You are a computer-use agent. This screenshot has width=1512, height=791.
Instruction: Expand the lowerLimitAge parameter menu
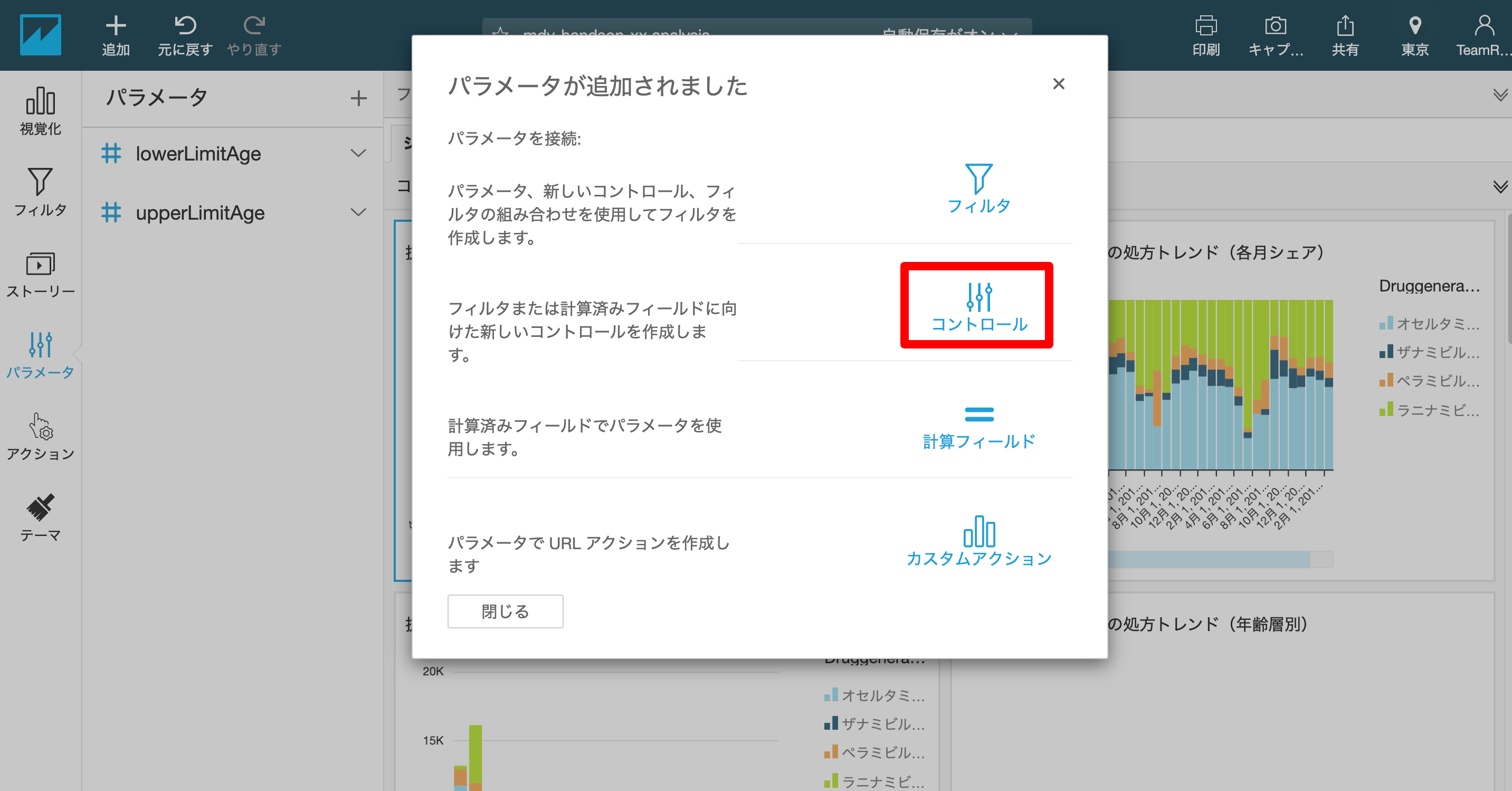[358, 153]
